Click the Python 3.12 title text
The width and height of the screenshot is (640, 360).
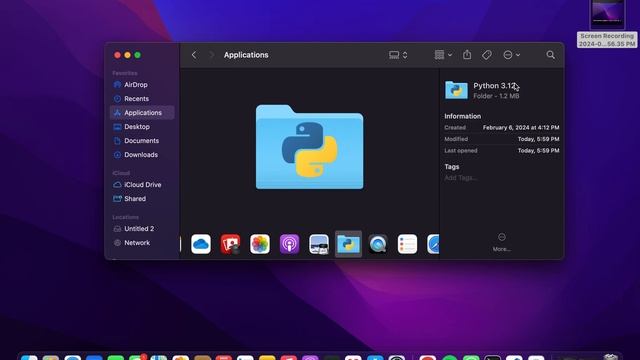[495, 86]
